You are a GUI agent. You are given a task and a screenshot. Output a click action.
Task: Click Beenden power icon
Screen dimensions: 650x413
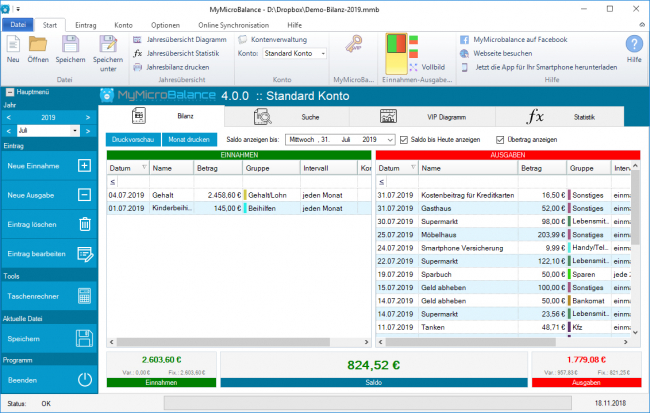click(x=85, y=379)
